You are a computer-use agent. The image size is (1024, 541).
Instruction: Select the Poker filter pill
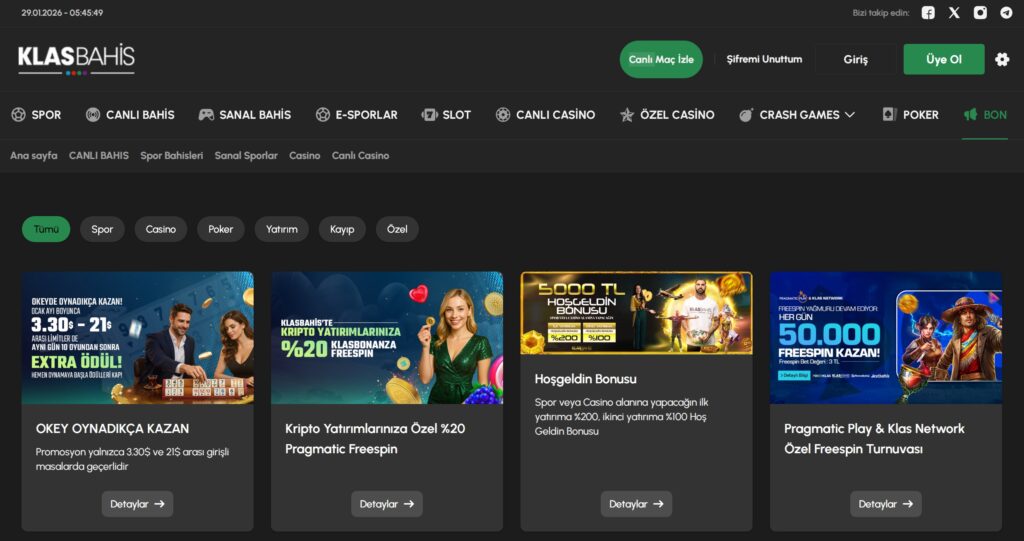[x=221, y=229]
